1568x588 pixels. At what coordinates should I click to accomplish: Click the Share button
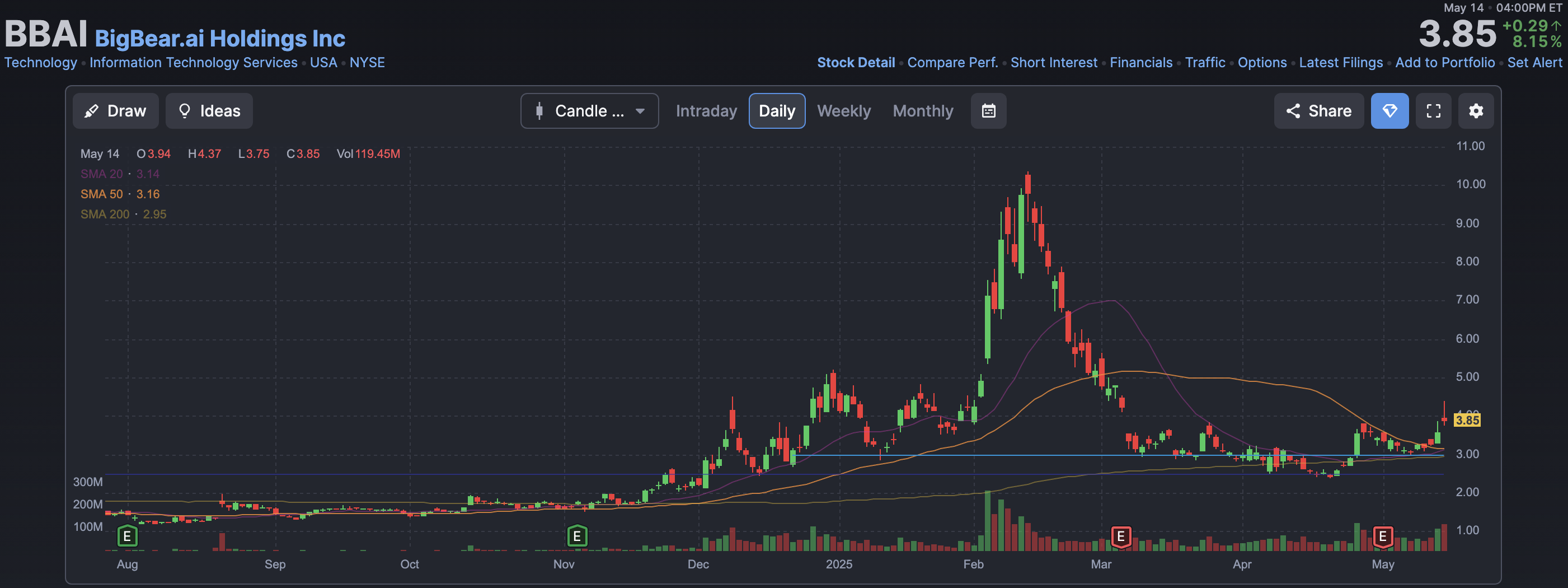1318,111
